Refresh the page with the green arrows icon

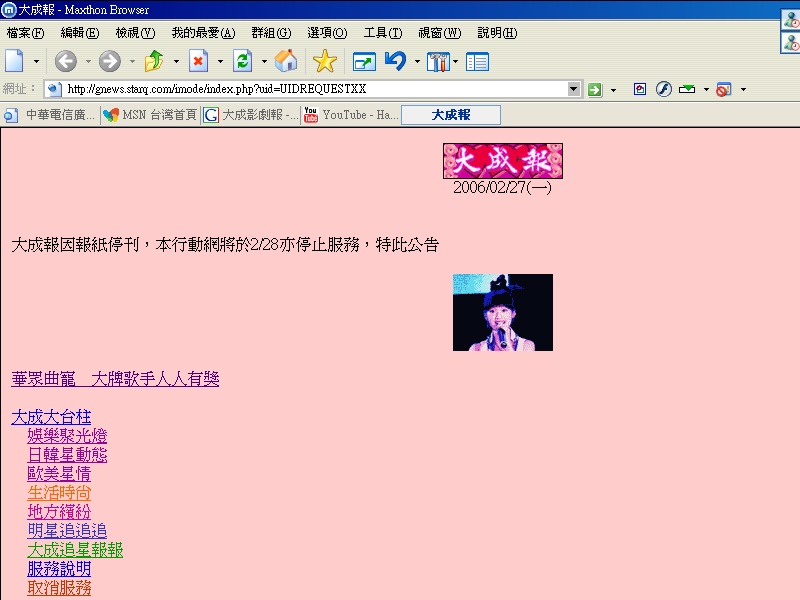pyautogui.click(x=242, y=61)
